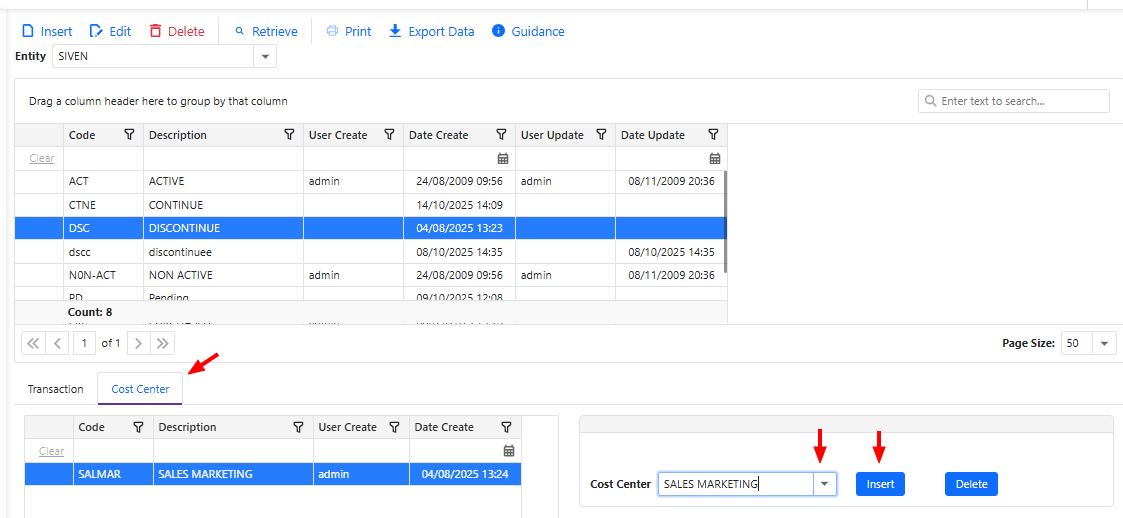
Task: Open filter for bottom grid Date Create column
Action: click(x=506, y=427)
